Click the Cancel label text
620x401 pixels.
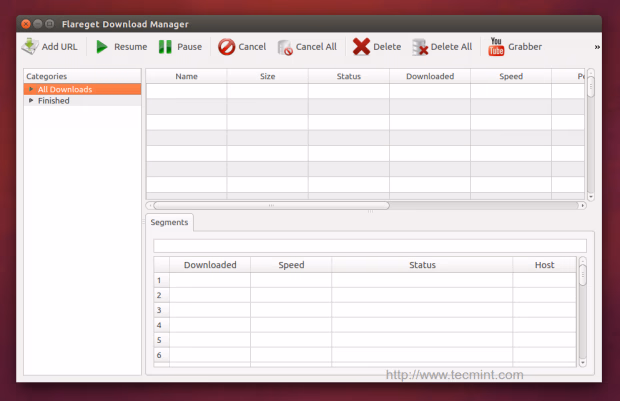(x=252, y=47)
